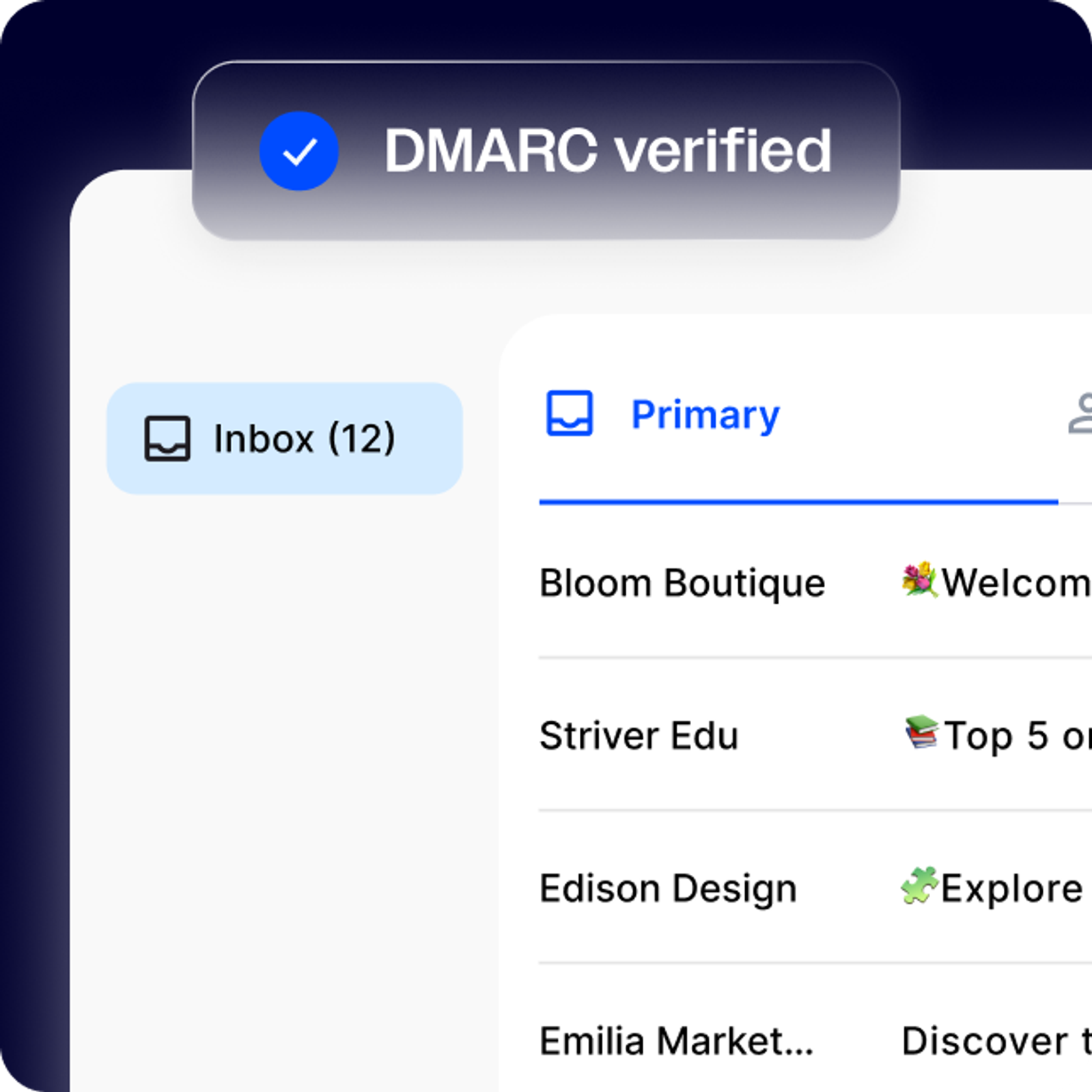Open the Explore subject line
This screenshot has width=1092, height=1092.
click(x=1012, y=888)
